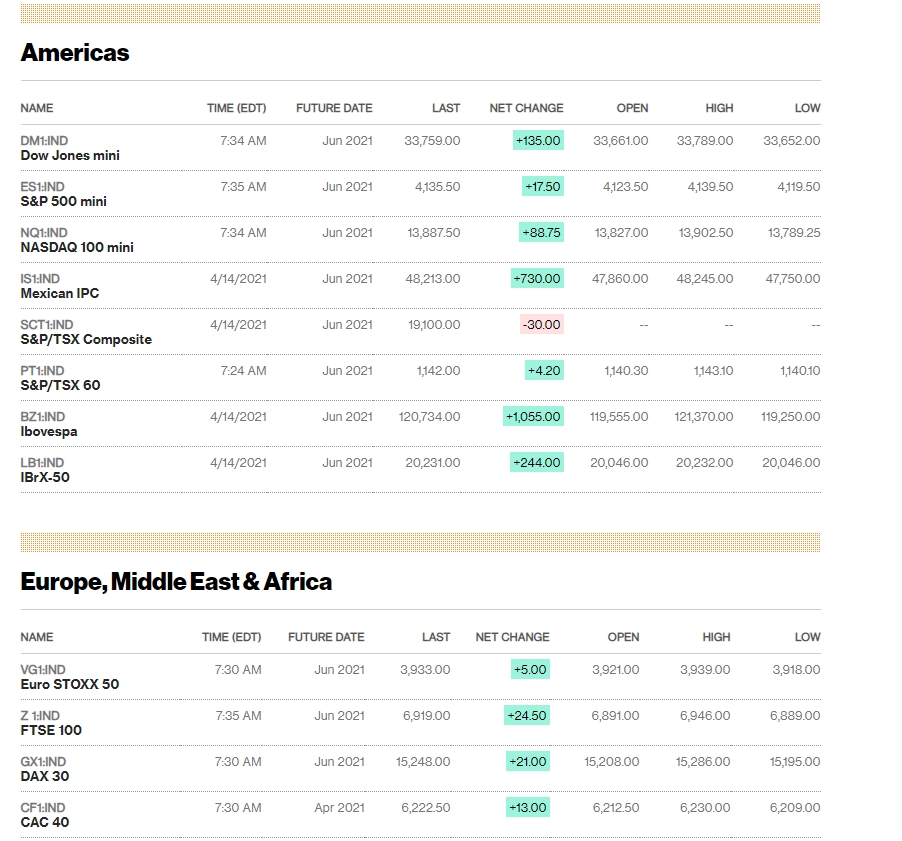Click the CAC 40 futures link
902x841 pixels.
(x=45, y=823)
